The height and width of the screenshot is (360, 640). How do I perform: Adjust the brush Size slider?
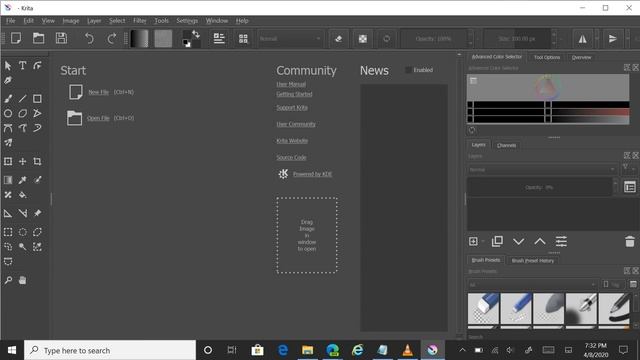click(517, 39)
